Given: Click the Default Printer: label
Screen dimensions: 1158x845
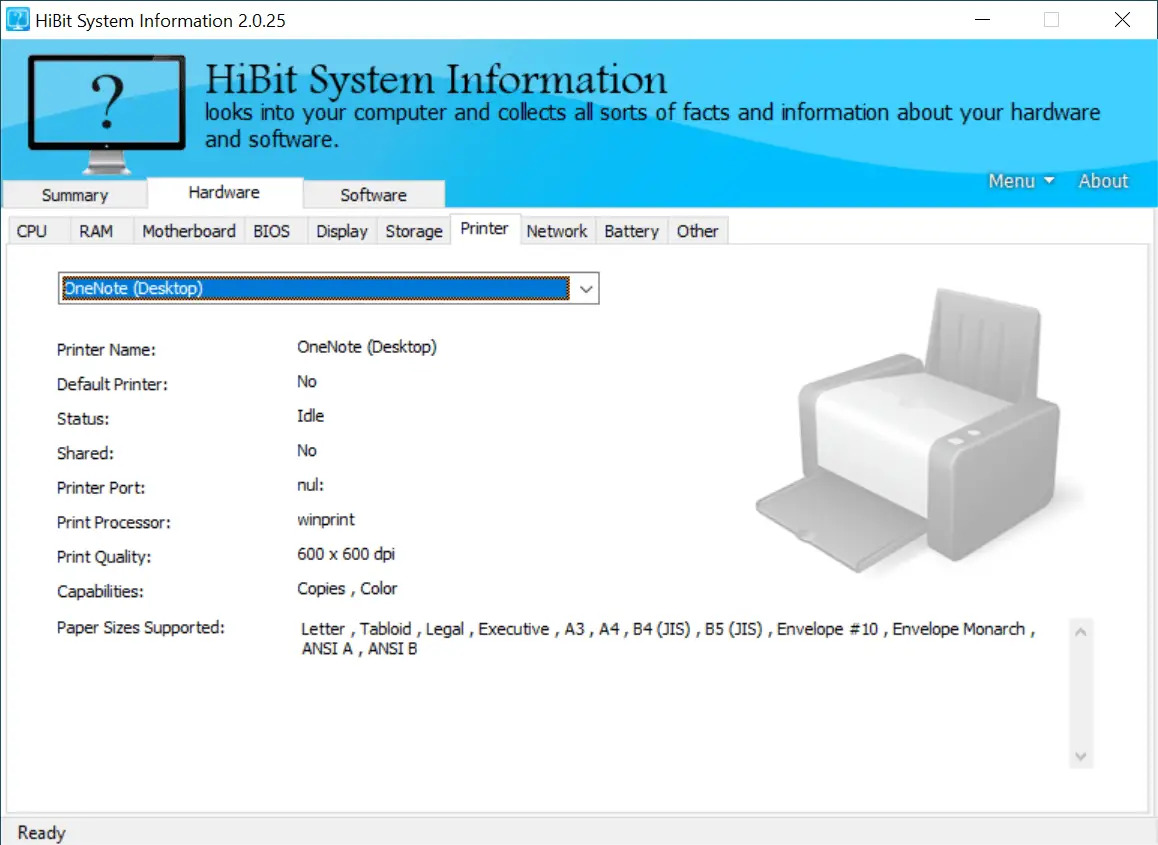Looking at the screenshot, I should tap(112, 384).
